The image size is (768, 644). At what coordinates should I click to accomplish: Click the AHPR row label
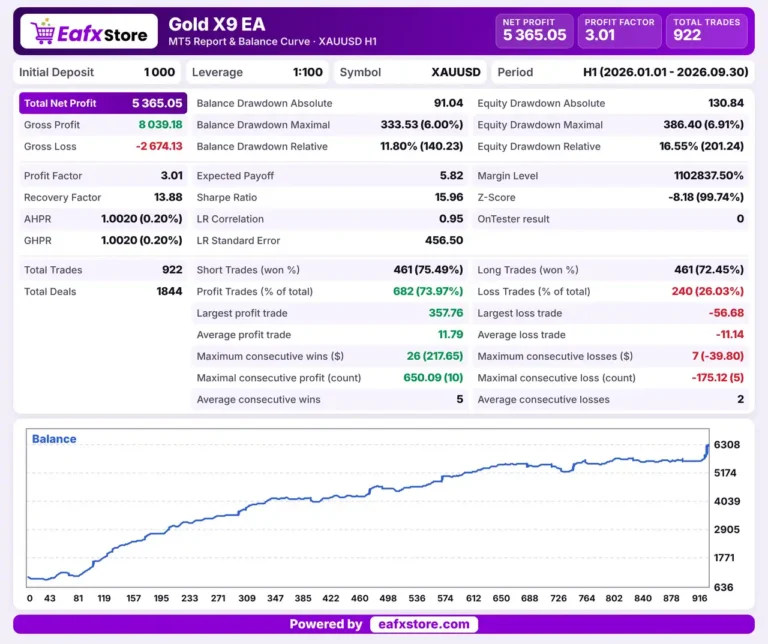point(37,219)
